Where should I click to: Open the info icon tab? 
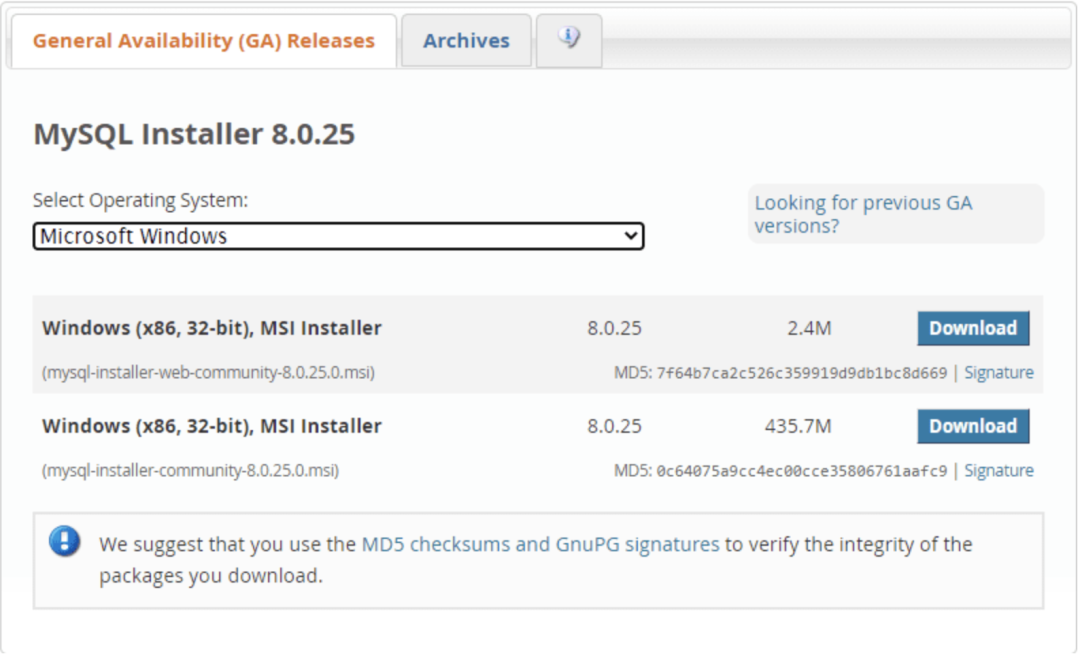[x=569, y=40]
